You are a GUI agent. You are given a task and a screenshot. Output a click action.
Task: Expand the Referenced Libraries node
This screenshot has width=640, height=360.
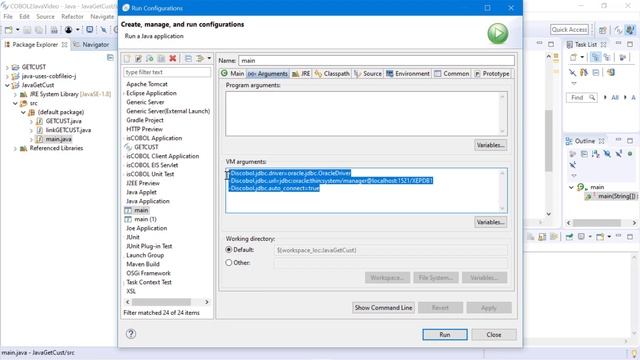tap(15, 149)
